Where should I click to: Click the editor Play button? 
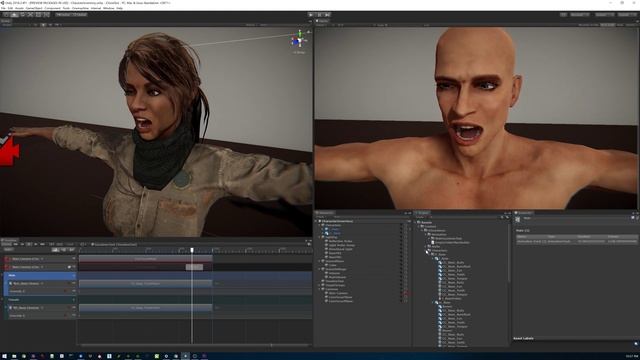311,15
